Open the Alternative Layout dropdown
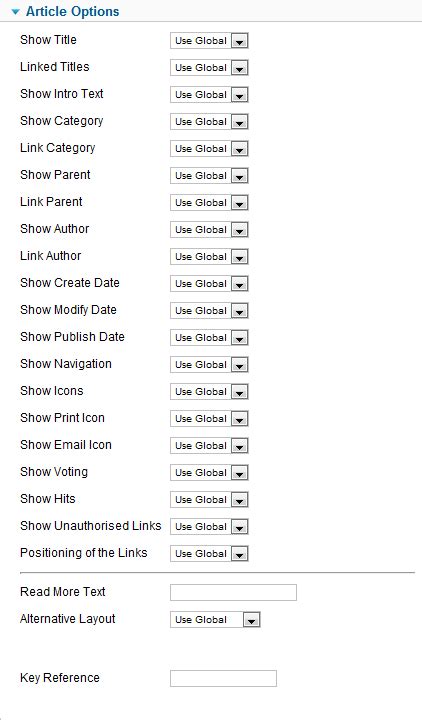The height and width of the screenshot is (720, 422). 215,620
